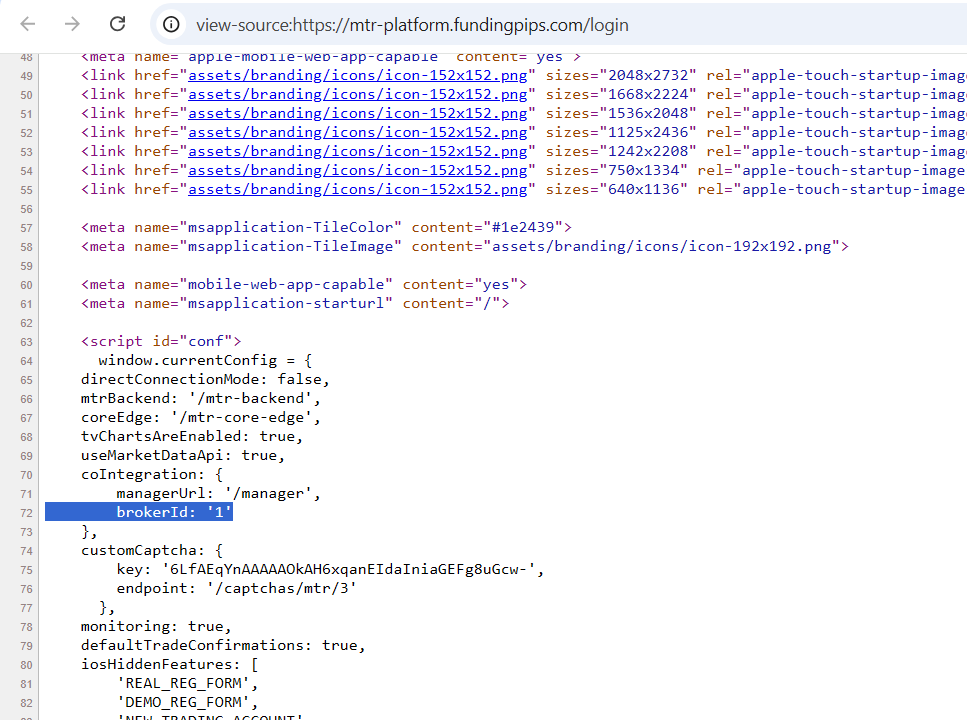Click the sizes "1125x2436" value

(648, 133)
